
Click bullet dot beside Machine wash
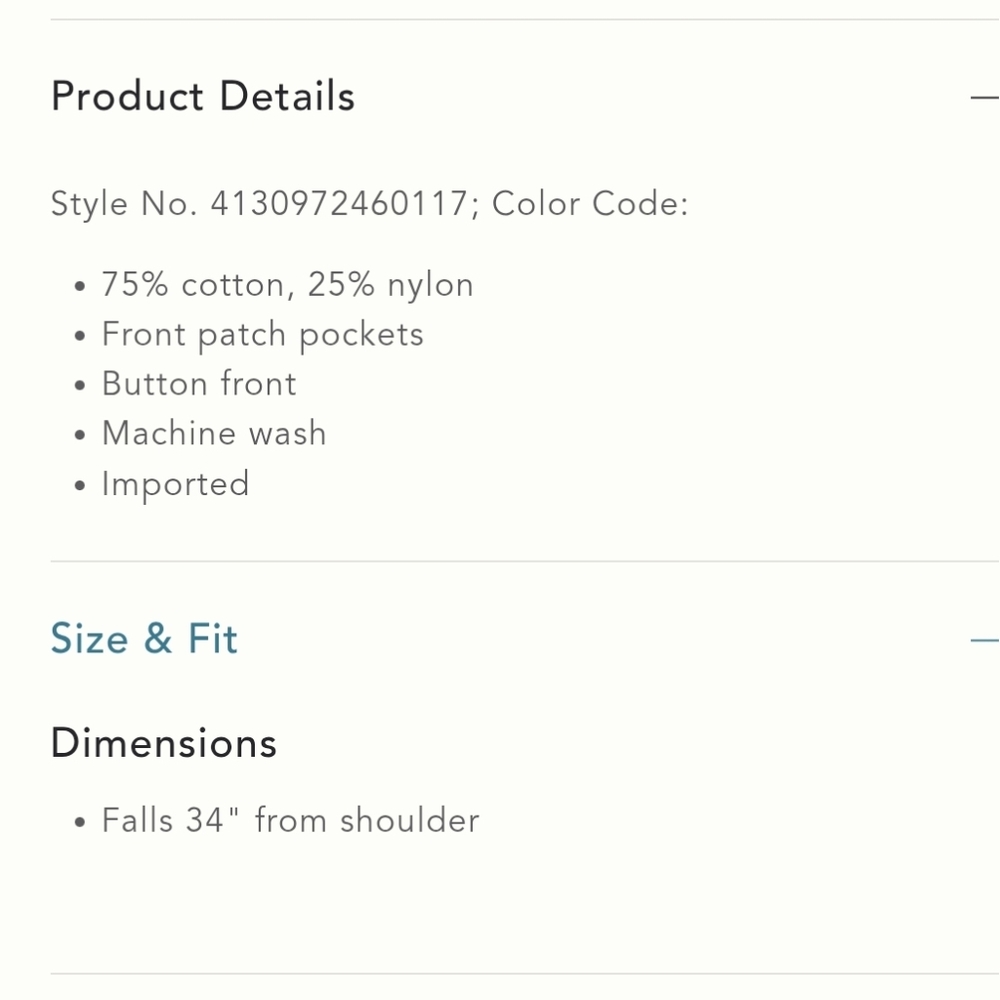[x=80, y=436]
